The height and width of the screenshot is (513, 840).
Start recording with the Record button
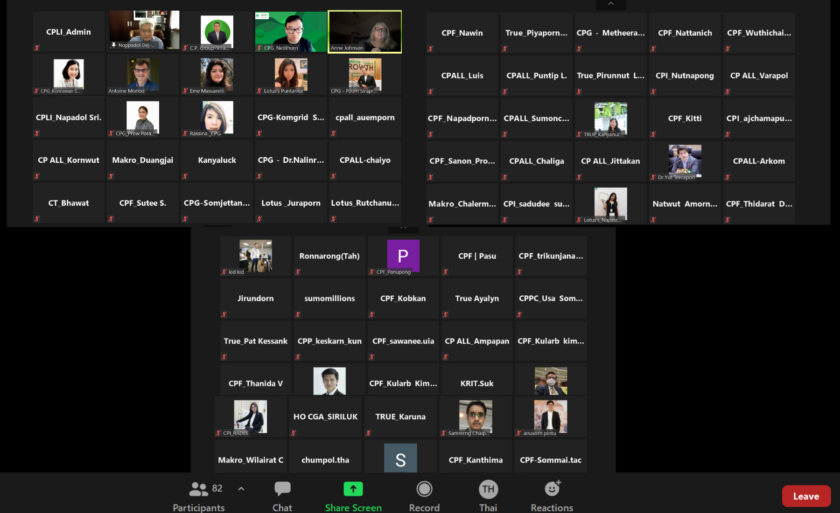424,494
